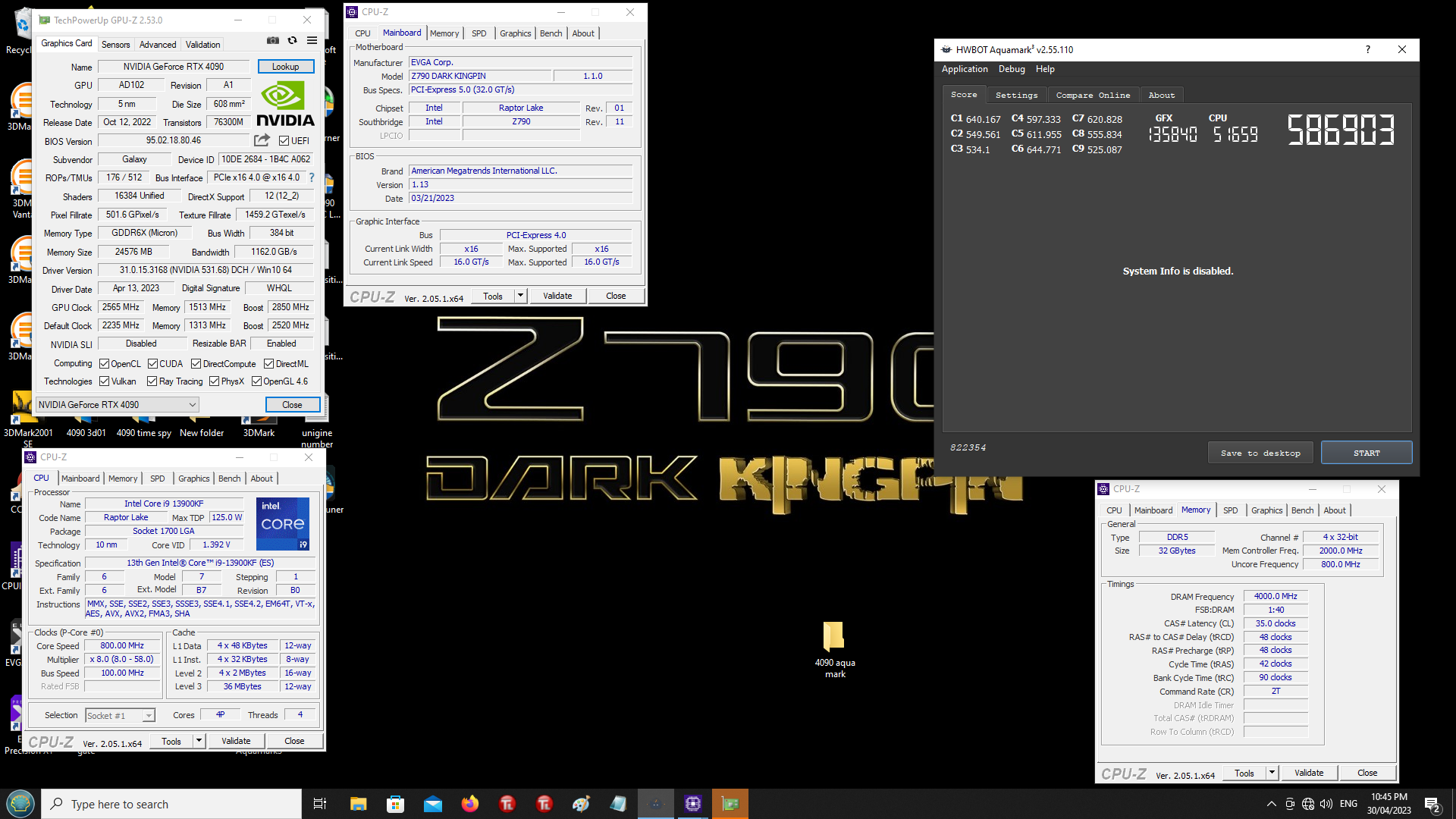Click the Intel Core i9 logo in CPU-Z
1456x819 pixels.
click(x=283, y=523)
